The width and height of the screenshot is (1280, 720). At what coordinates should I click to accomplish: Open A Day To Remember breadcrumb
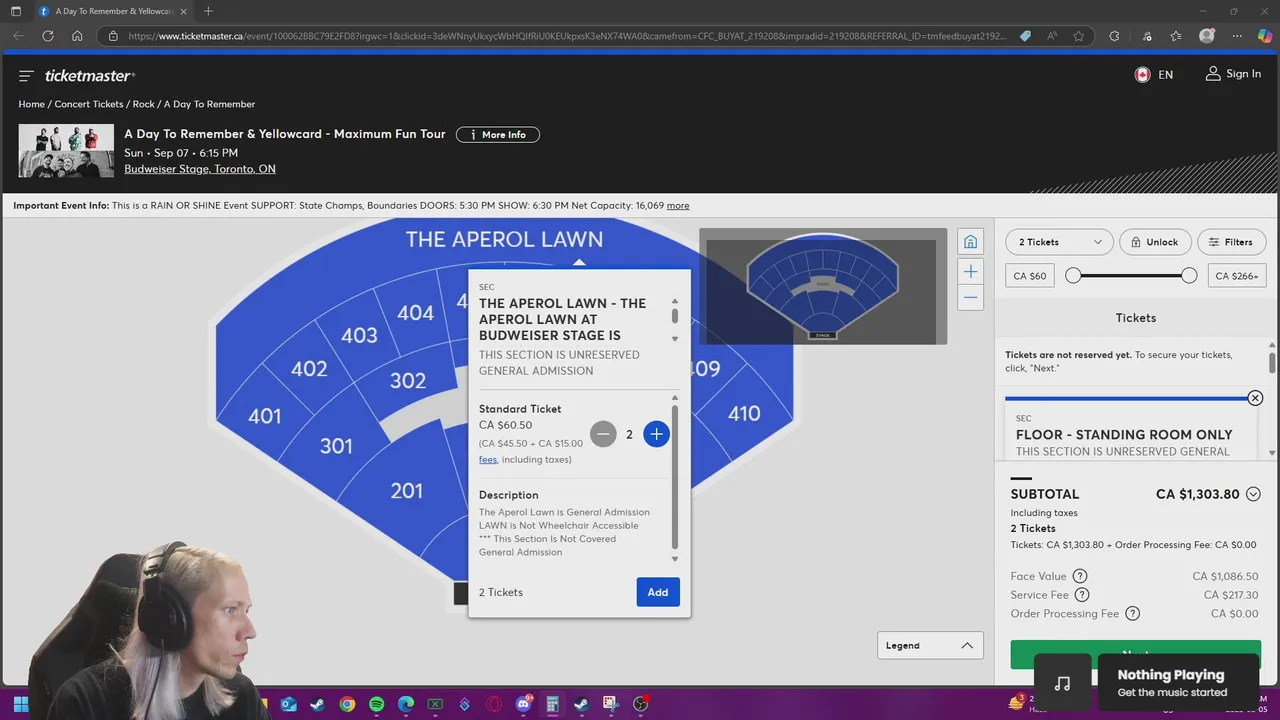(x=209, y=104)
